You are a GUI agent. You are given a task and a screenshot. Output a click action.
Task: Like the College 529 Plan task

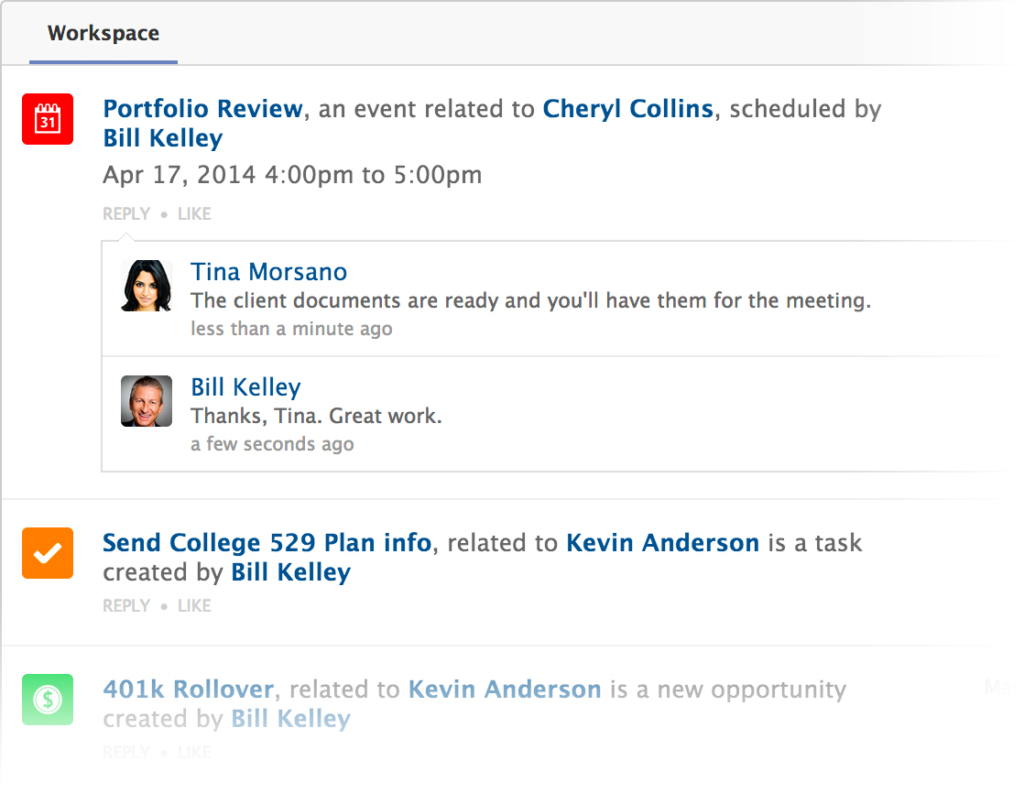click(x=194, y=606)
